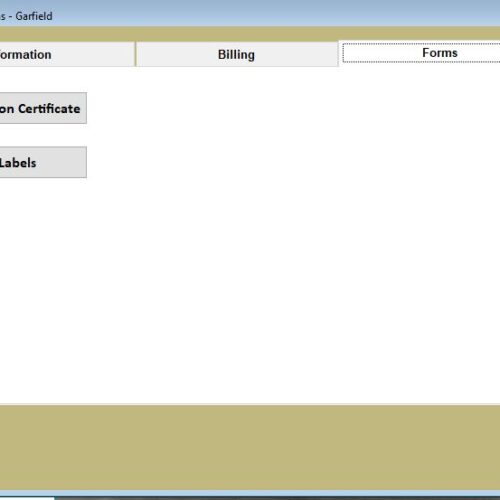Click the Billing tab label text
The width and height of the screenshot is (500, 500).
click(236, 55)
